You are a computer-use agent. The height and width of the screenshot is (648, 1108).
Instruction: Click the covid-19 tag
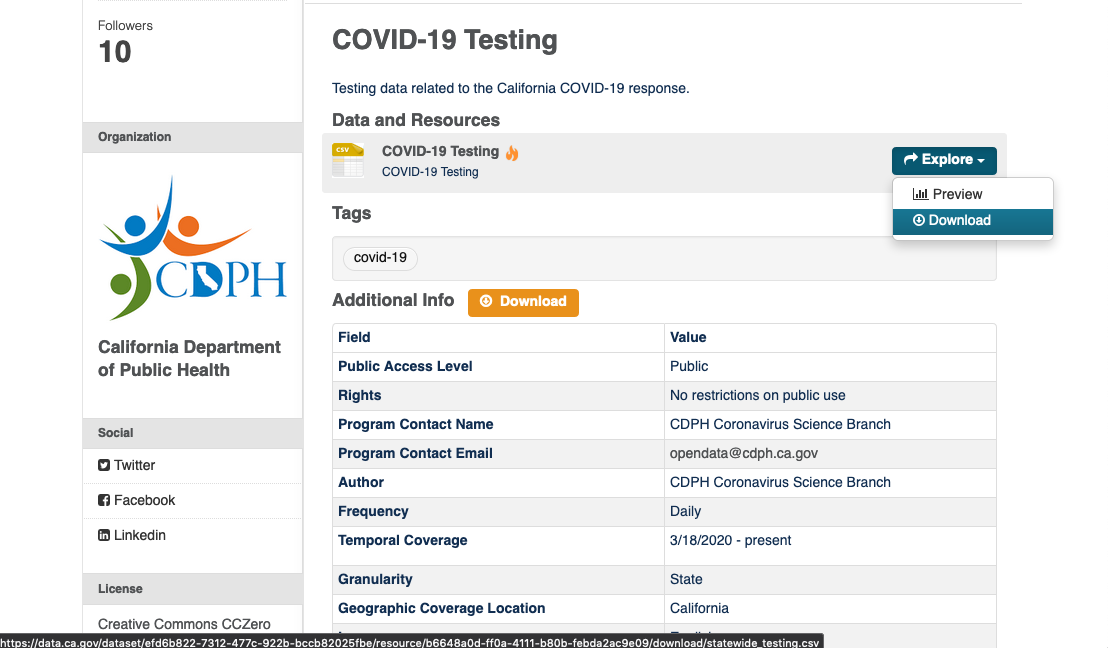(380, 257)
